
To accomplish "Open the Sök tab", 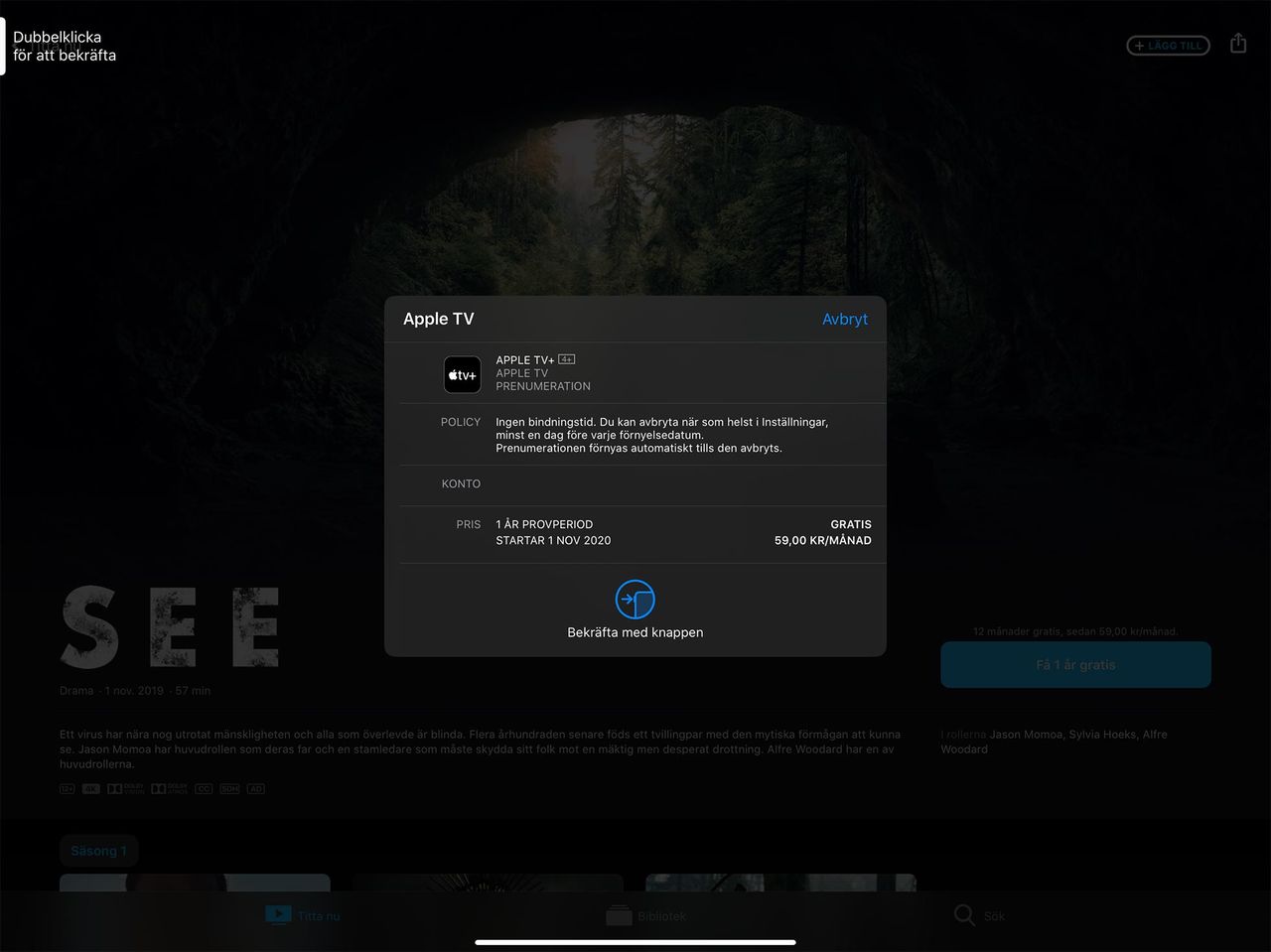I will pyautogui.click(x=980, y=915).
